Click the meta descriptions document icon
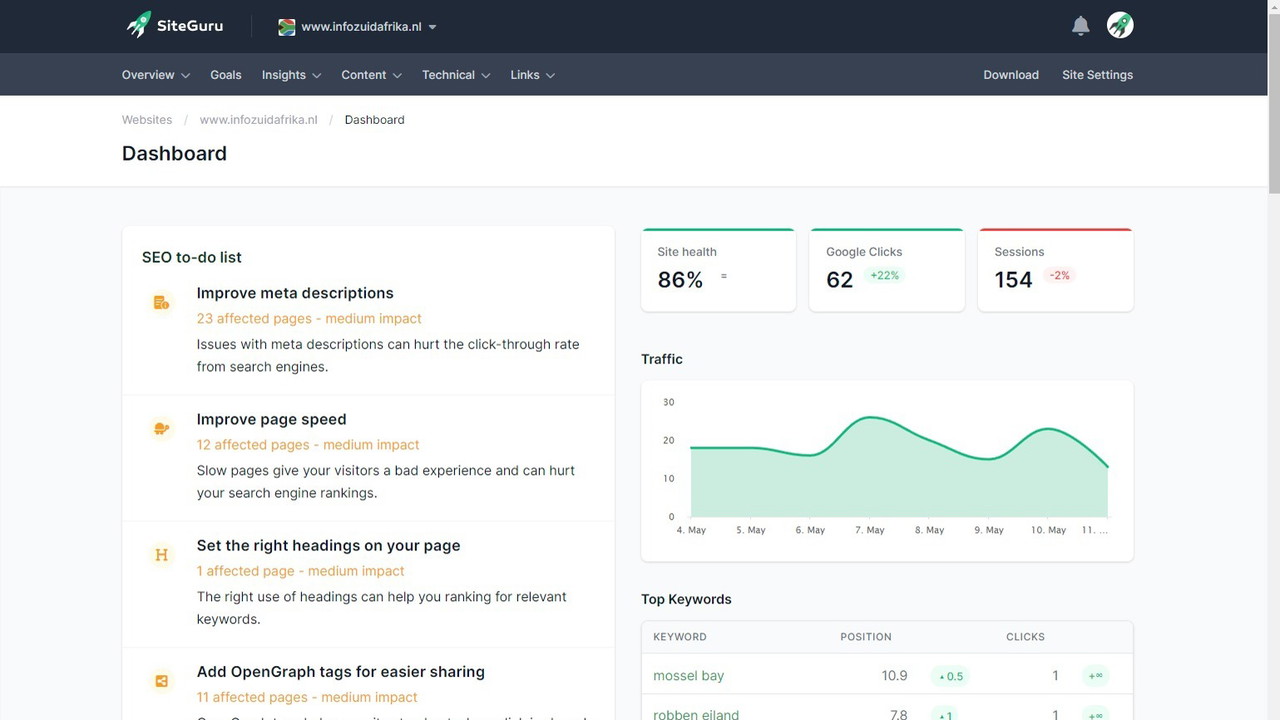 161,301
